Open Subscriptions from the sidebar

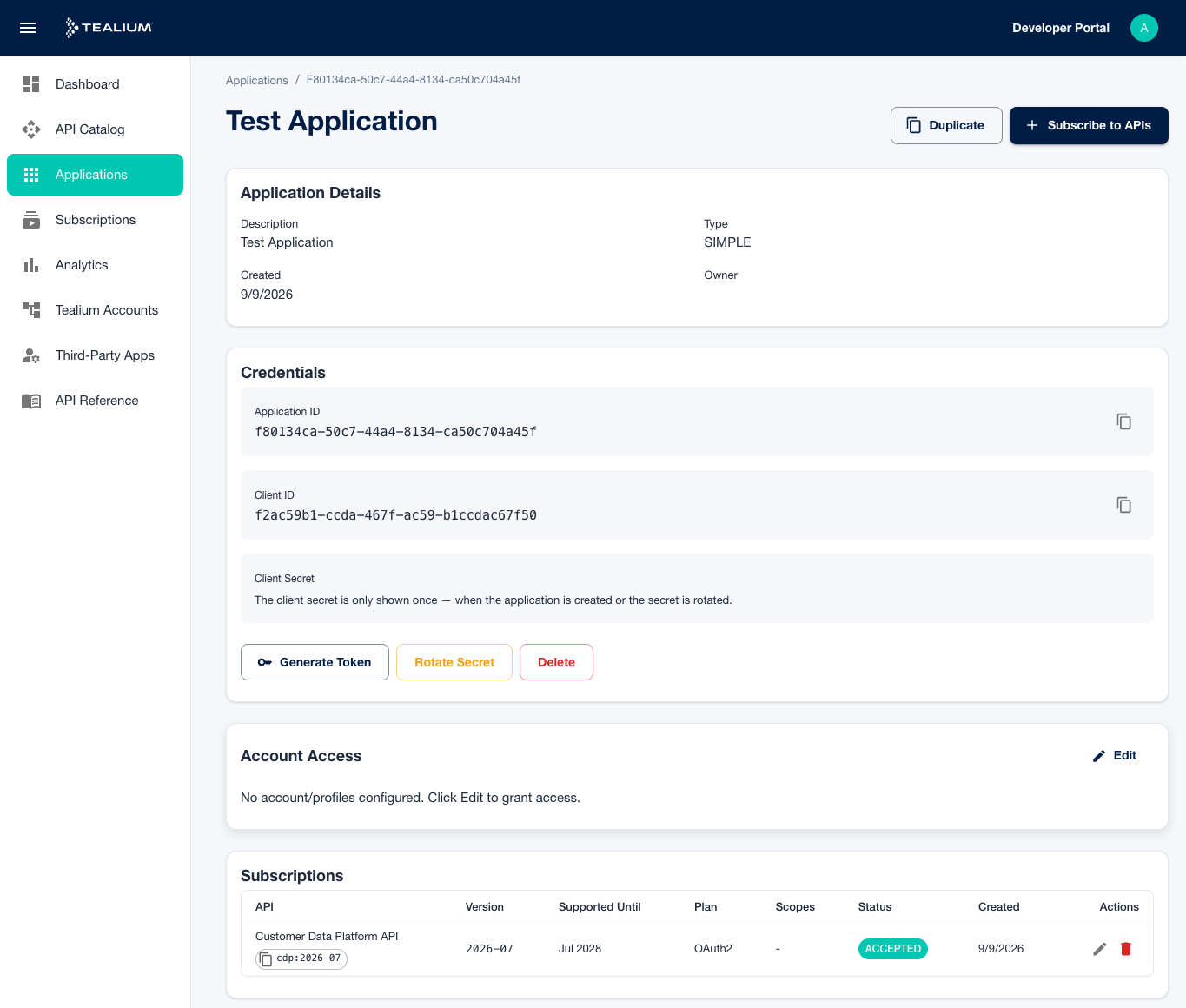coord(96,220)
